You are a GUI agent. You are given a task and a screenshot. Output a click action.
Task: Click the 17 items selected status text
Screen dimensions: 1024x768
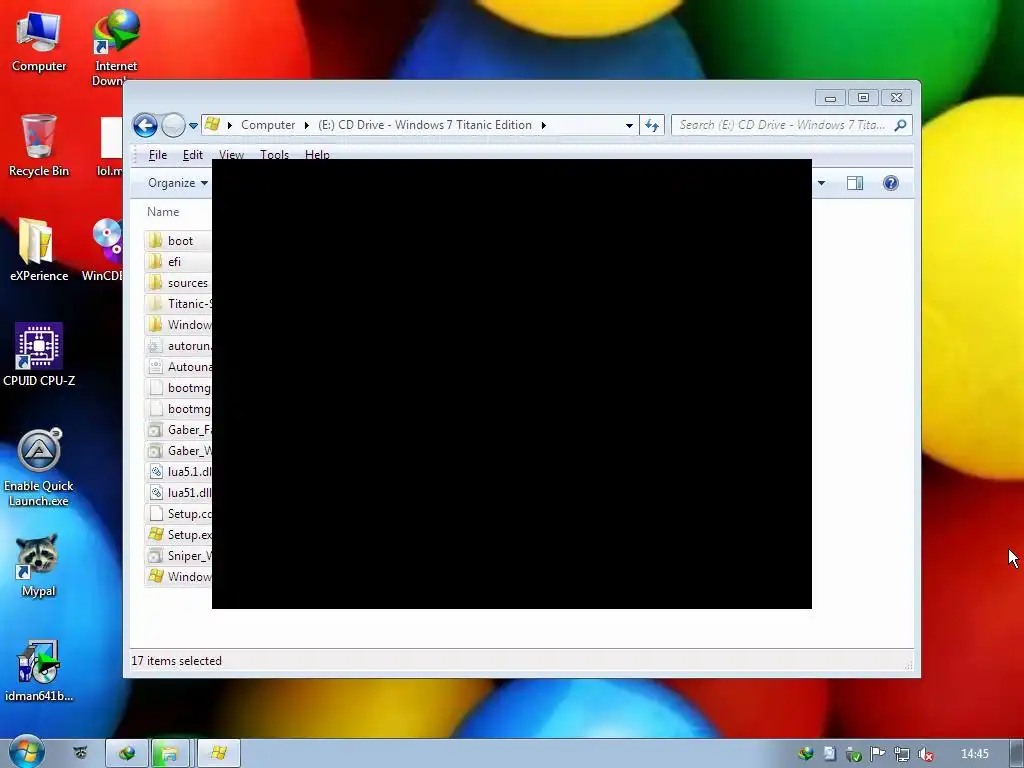tap(176, 661)
